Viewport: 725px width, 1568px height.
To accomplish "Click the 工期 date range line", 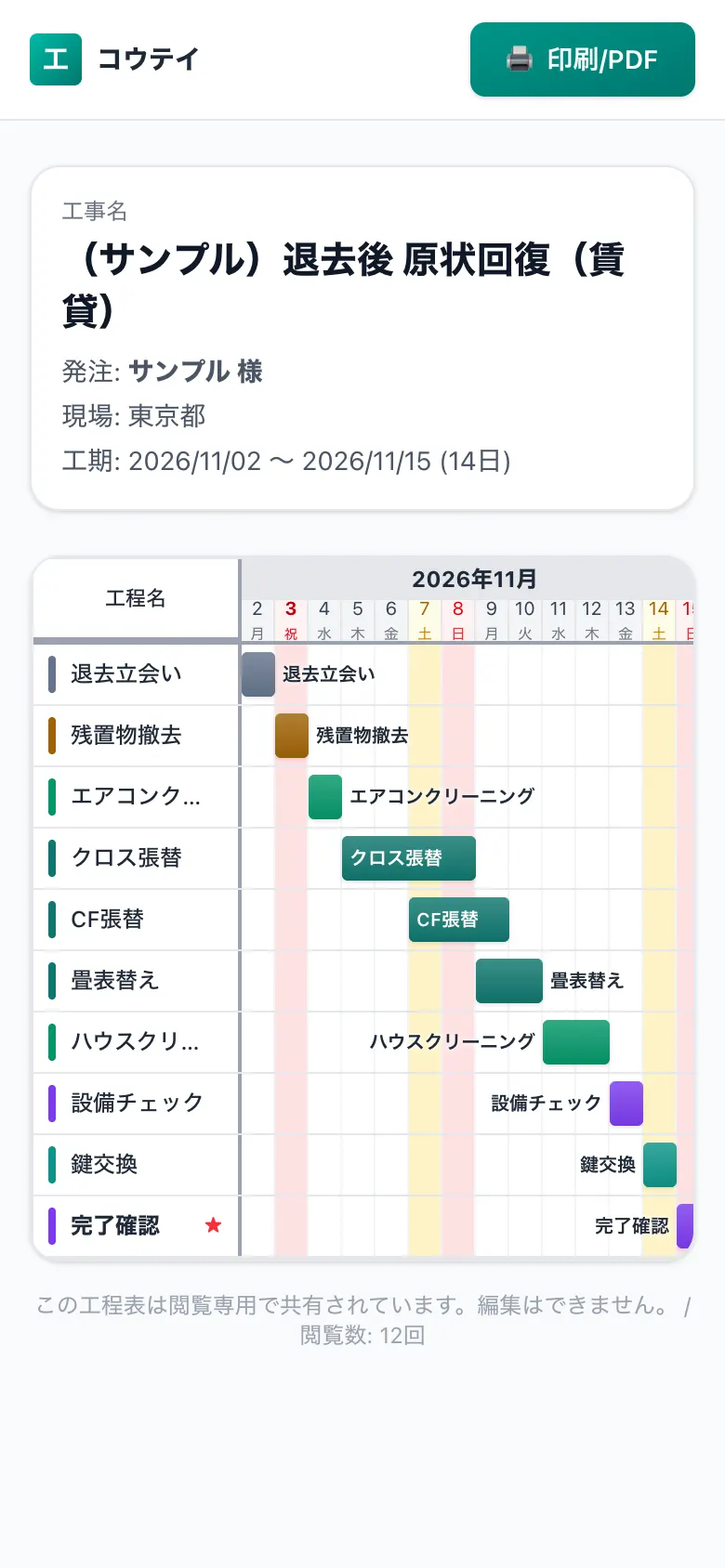I will pos(286,461).
